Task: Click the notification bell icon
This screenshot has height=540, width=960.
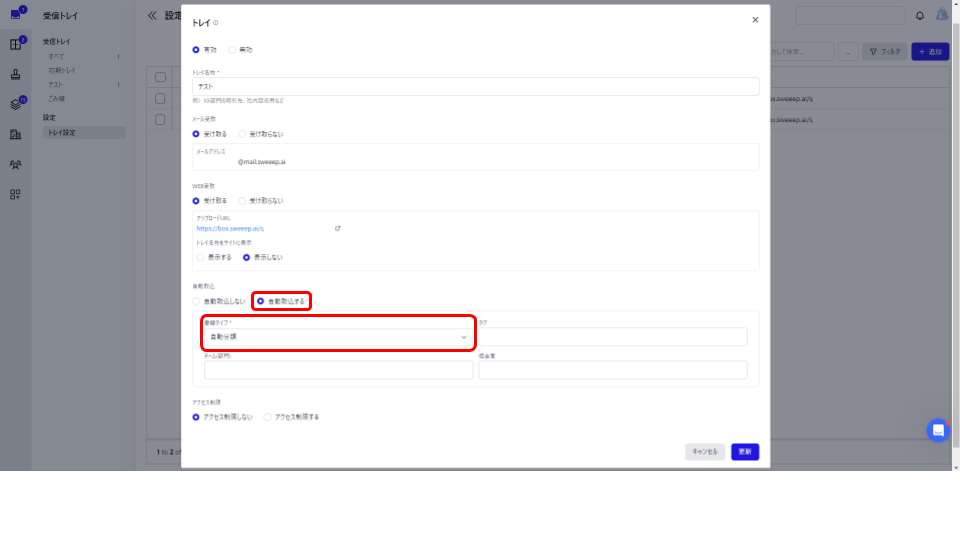Action: [920, 16]
